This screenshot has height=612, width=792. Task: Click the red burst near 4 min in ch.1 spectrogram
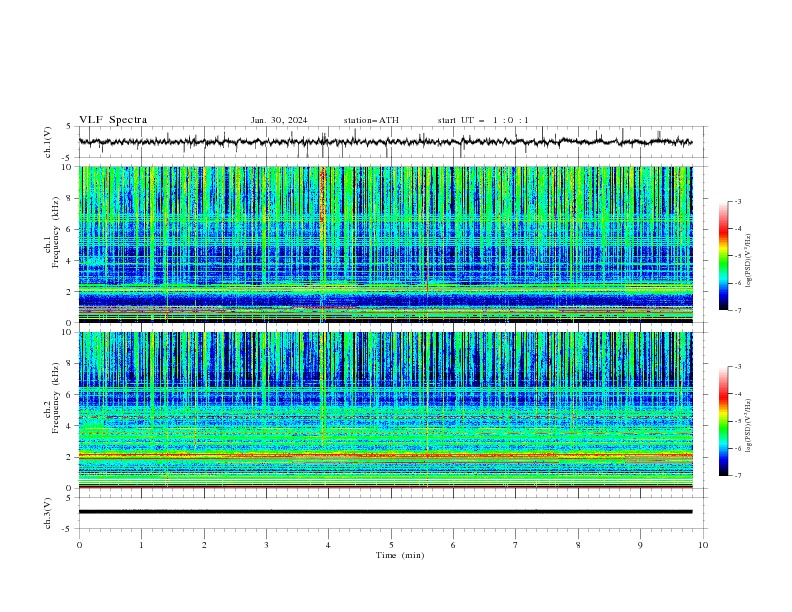click(322, 197)
